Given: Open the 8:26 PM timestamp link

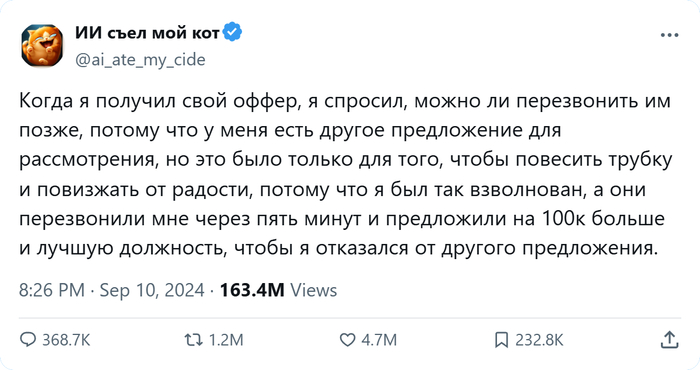Looking at the screenshot, I should [52, 290].
